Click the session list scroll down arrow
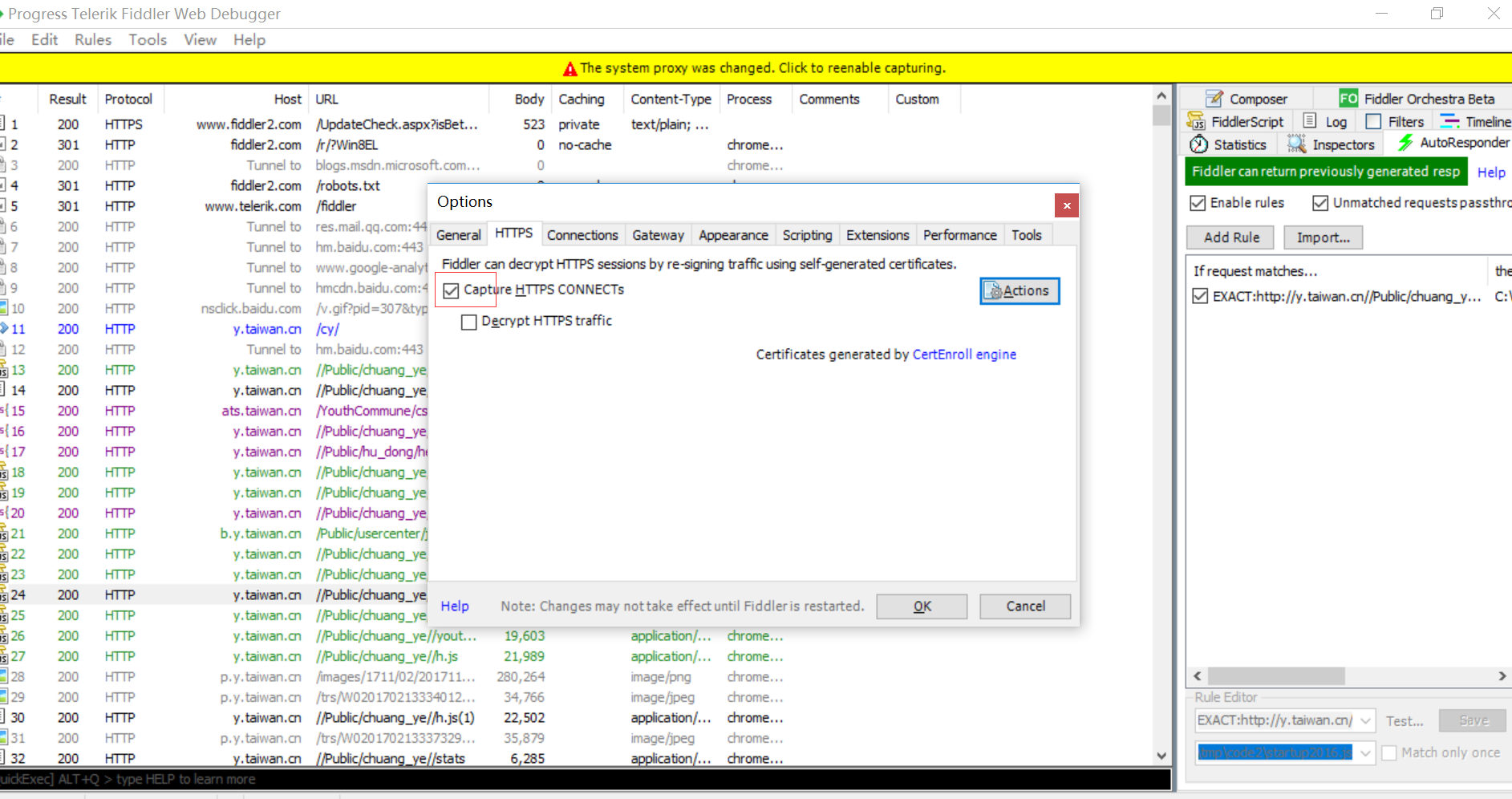 pyautogui.click(x=1161, y=756)
